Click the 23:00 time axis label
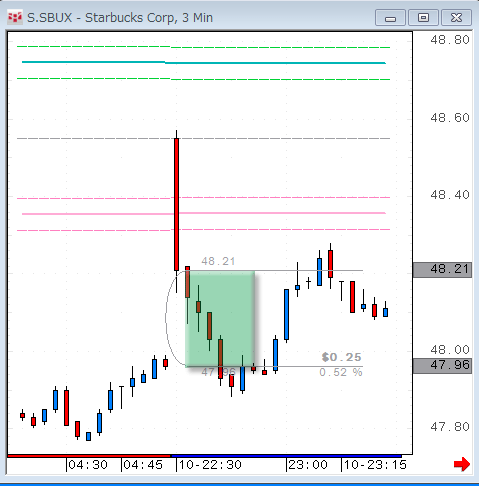Screen dimensions: 479x486 click(x=308, y=465)
